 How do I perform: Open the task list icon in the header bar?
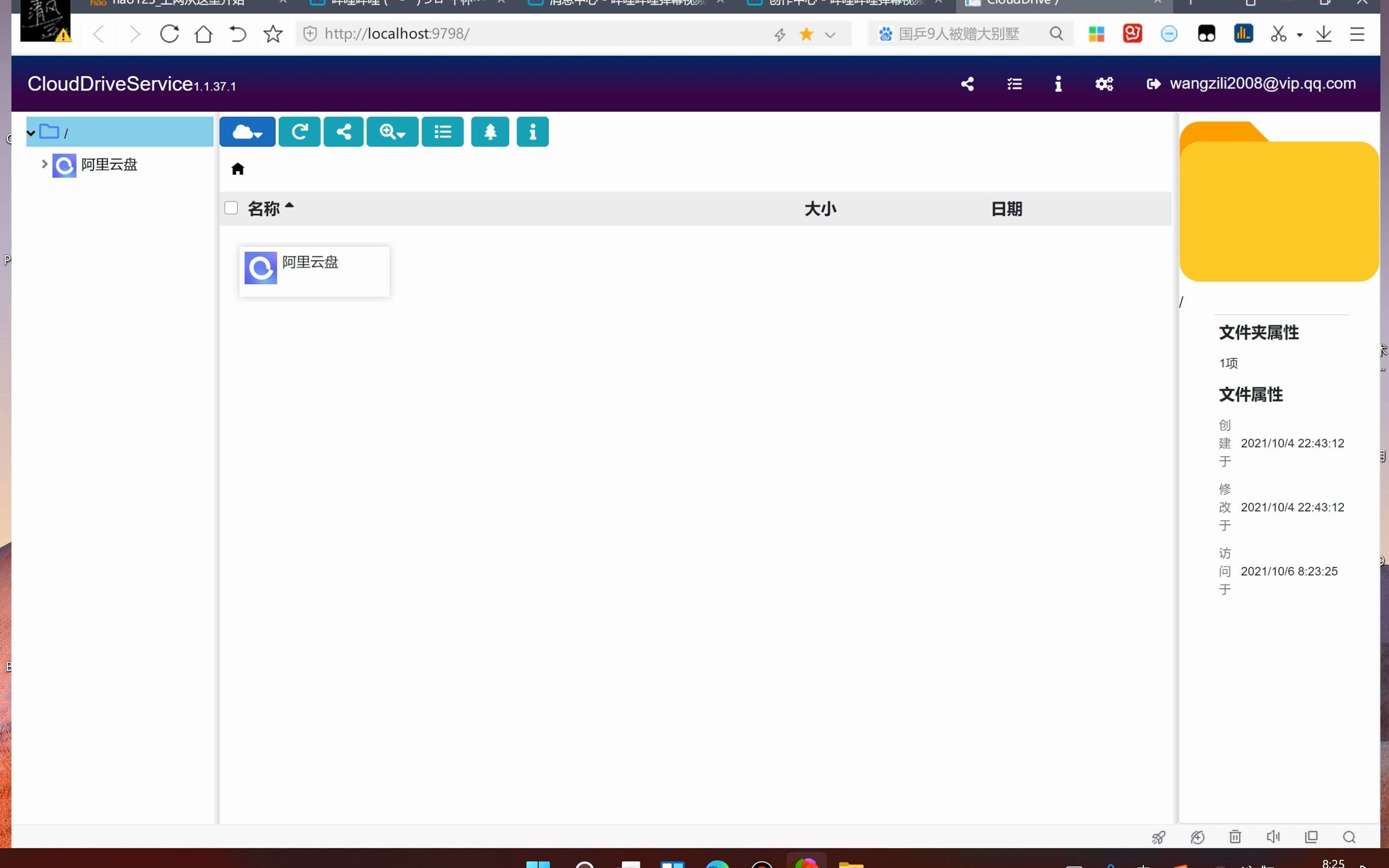tap(1014, 84)
